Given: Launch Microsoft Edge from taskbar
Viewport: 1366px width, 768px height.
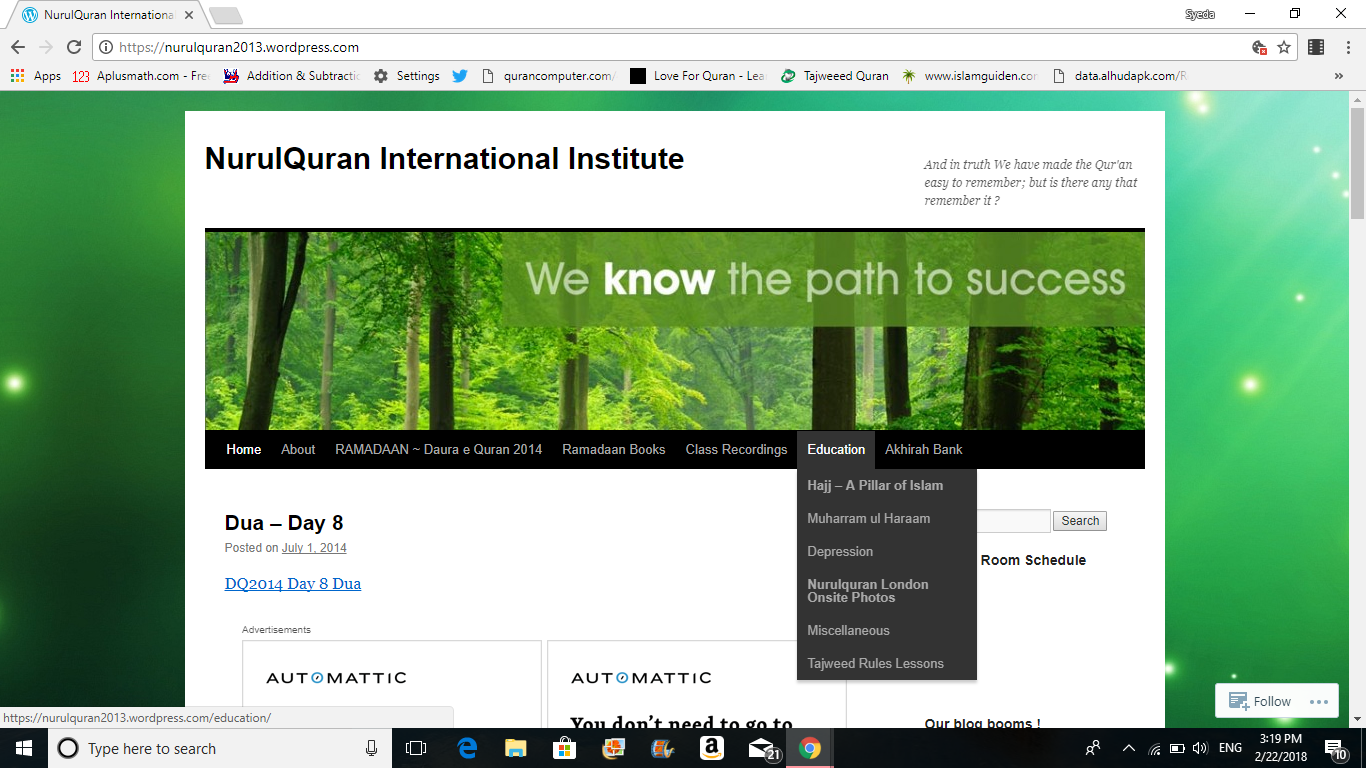Looking at the screenshot, I should (467, 748).
